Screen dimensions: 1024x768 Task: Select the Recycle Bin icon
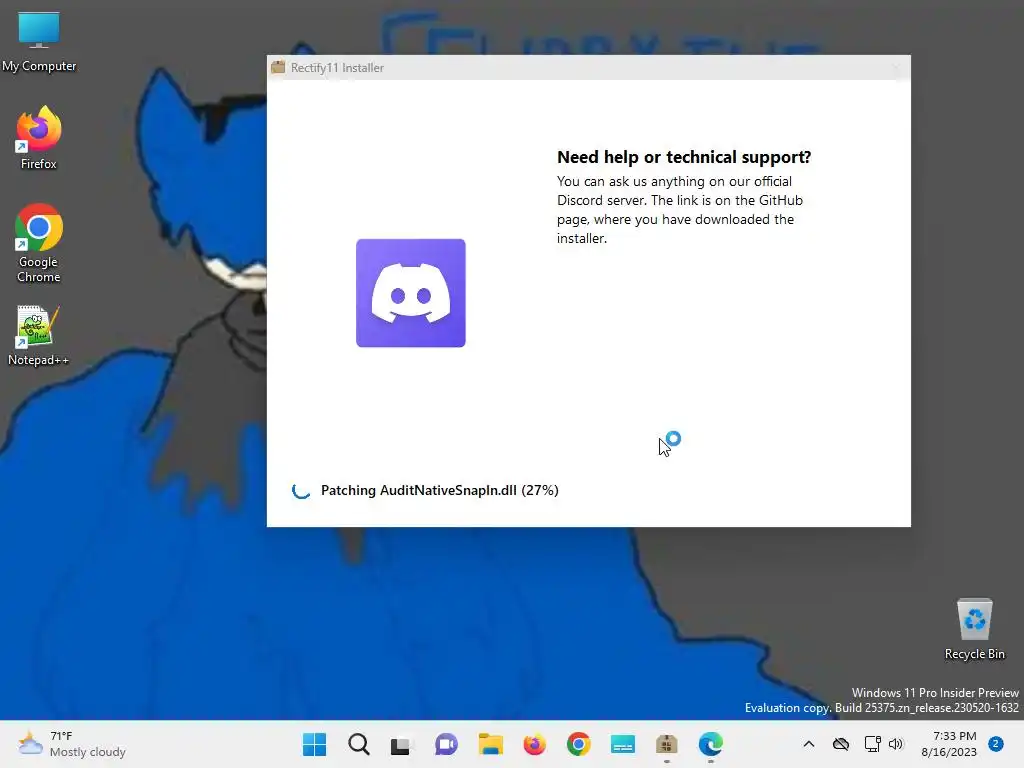coord(974,630)
